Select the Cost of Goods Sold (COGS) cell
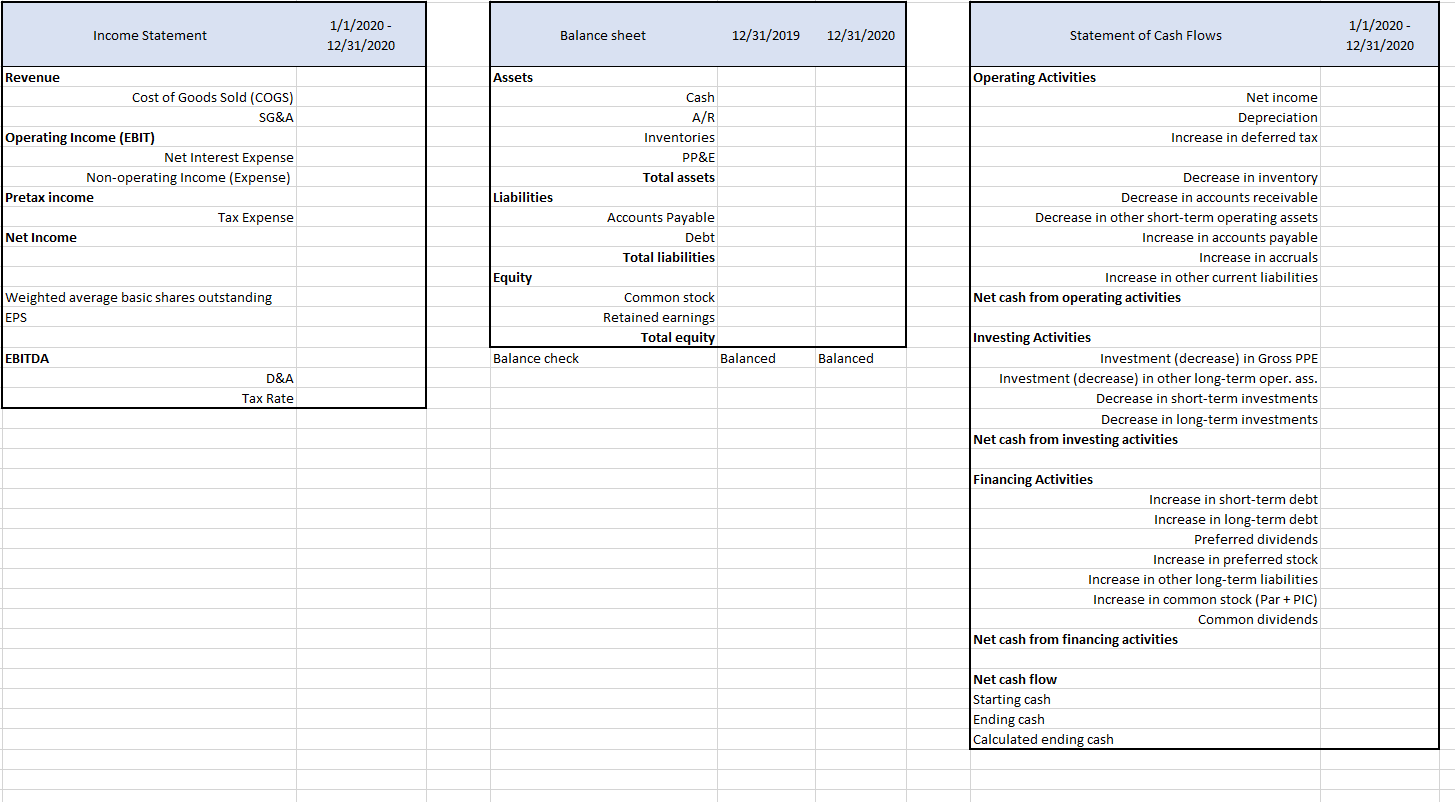 (x=212, y=97)
